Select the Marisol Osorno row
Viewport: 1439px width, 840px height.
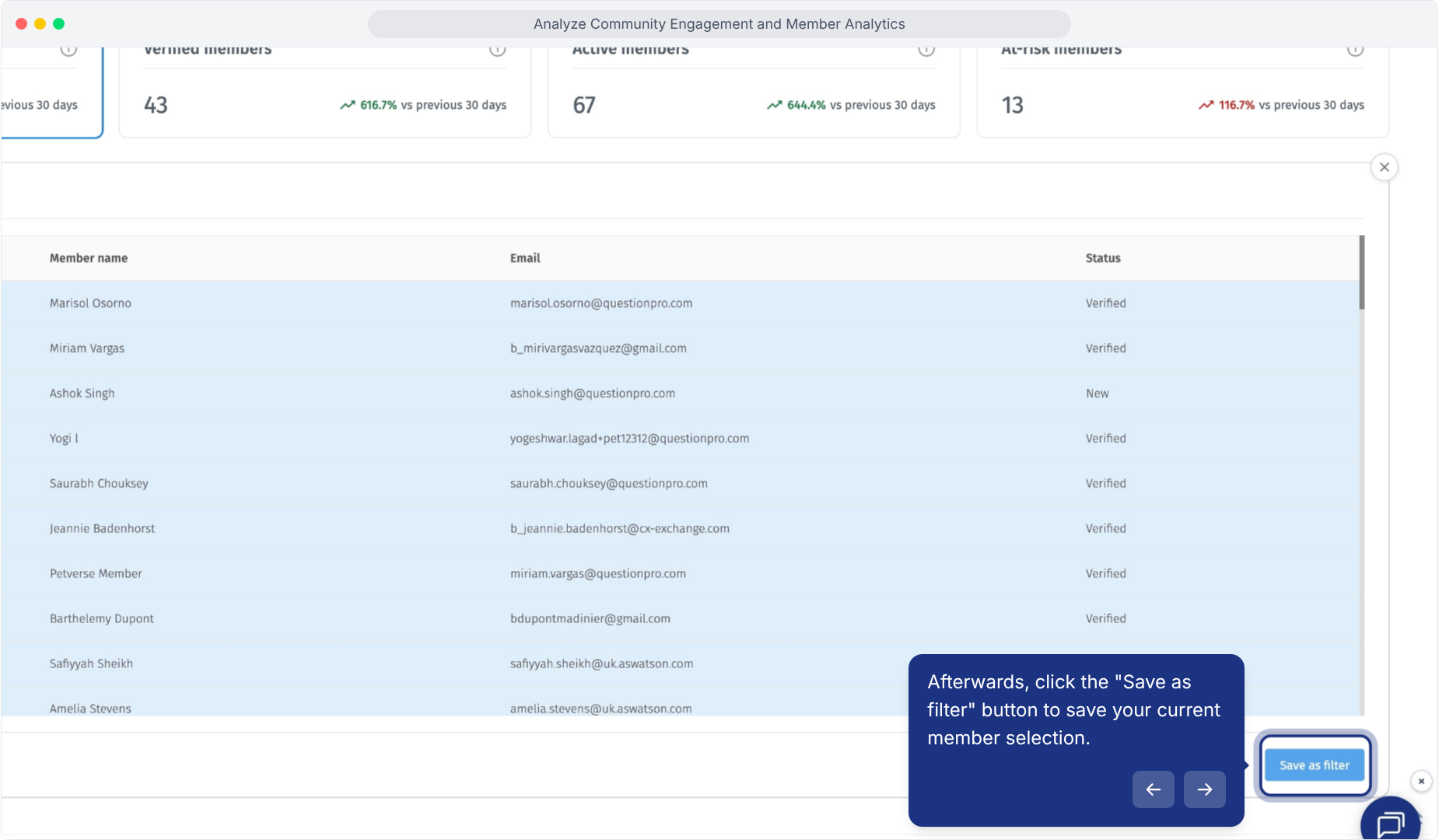(x=681, y=303)
